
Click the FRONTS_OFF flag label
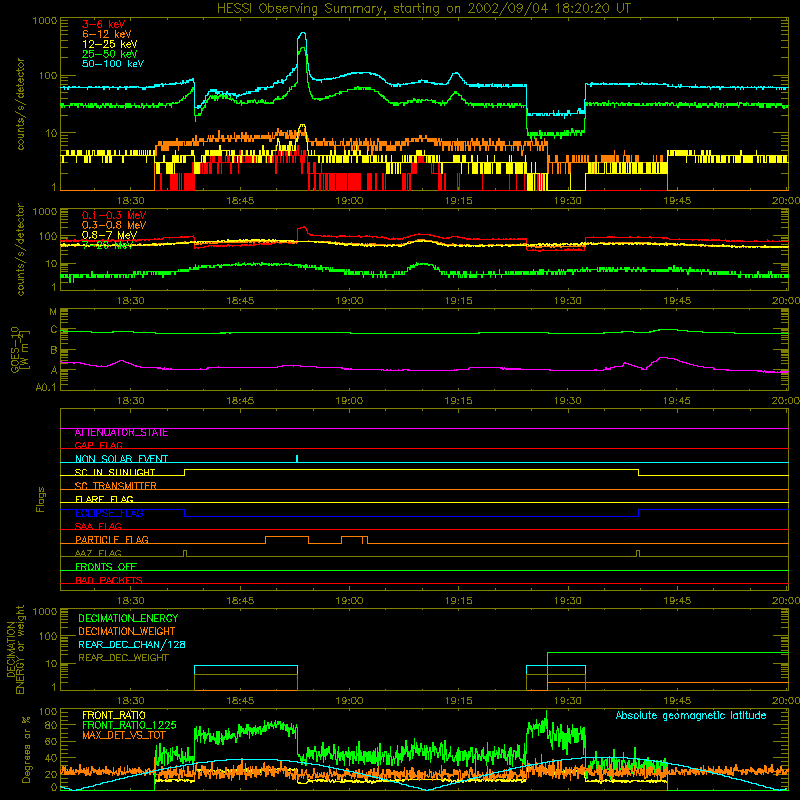click(x=106, y=567)
